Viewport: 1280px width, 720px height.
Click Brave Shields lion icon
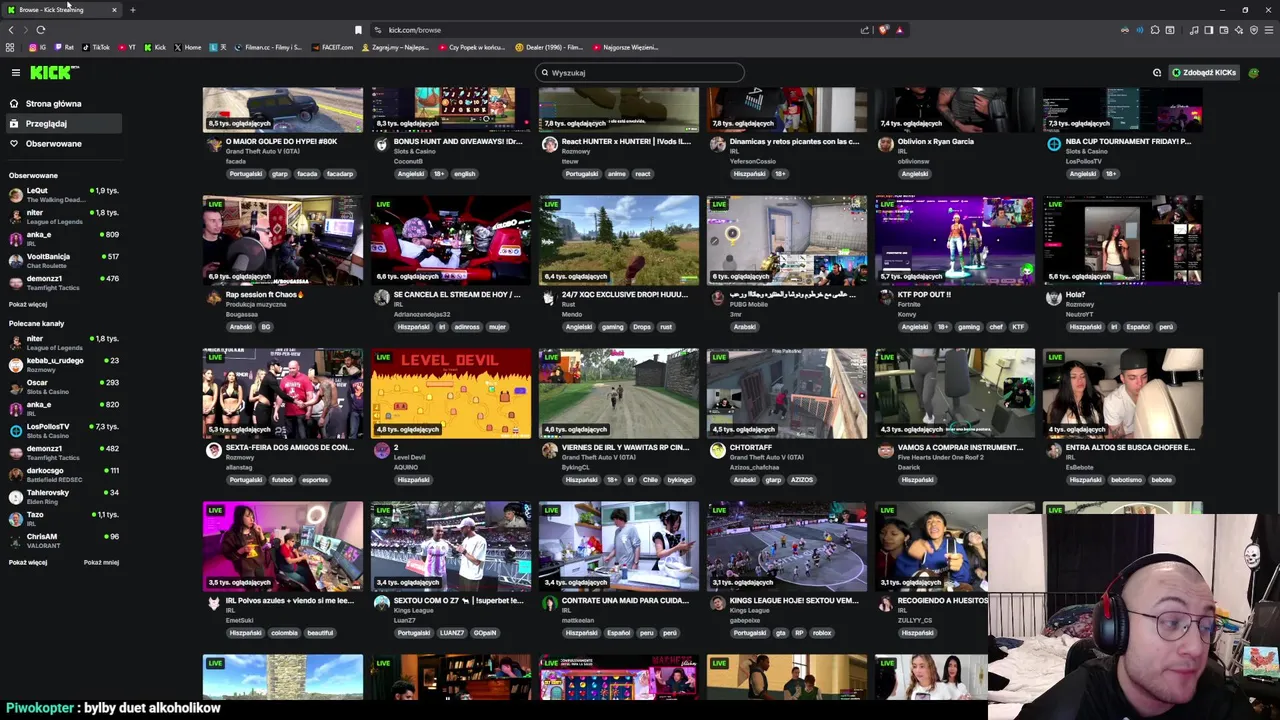pyautogui.click(x=883, y=30)
